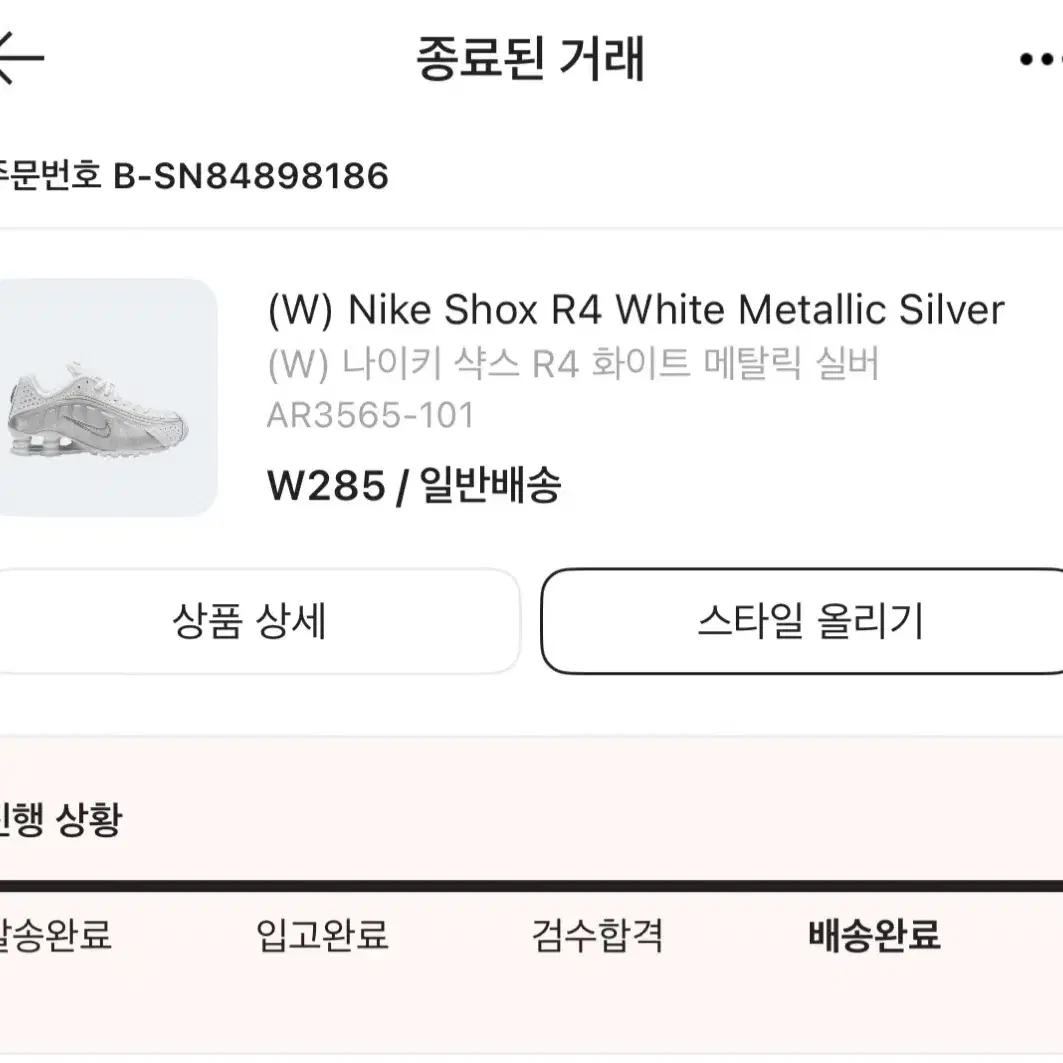This screenshot has width=1063, height=1063.
Task: Select the order number B-SN84898186 text
Action: coord(251,176)
